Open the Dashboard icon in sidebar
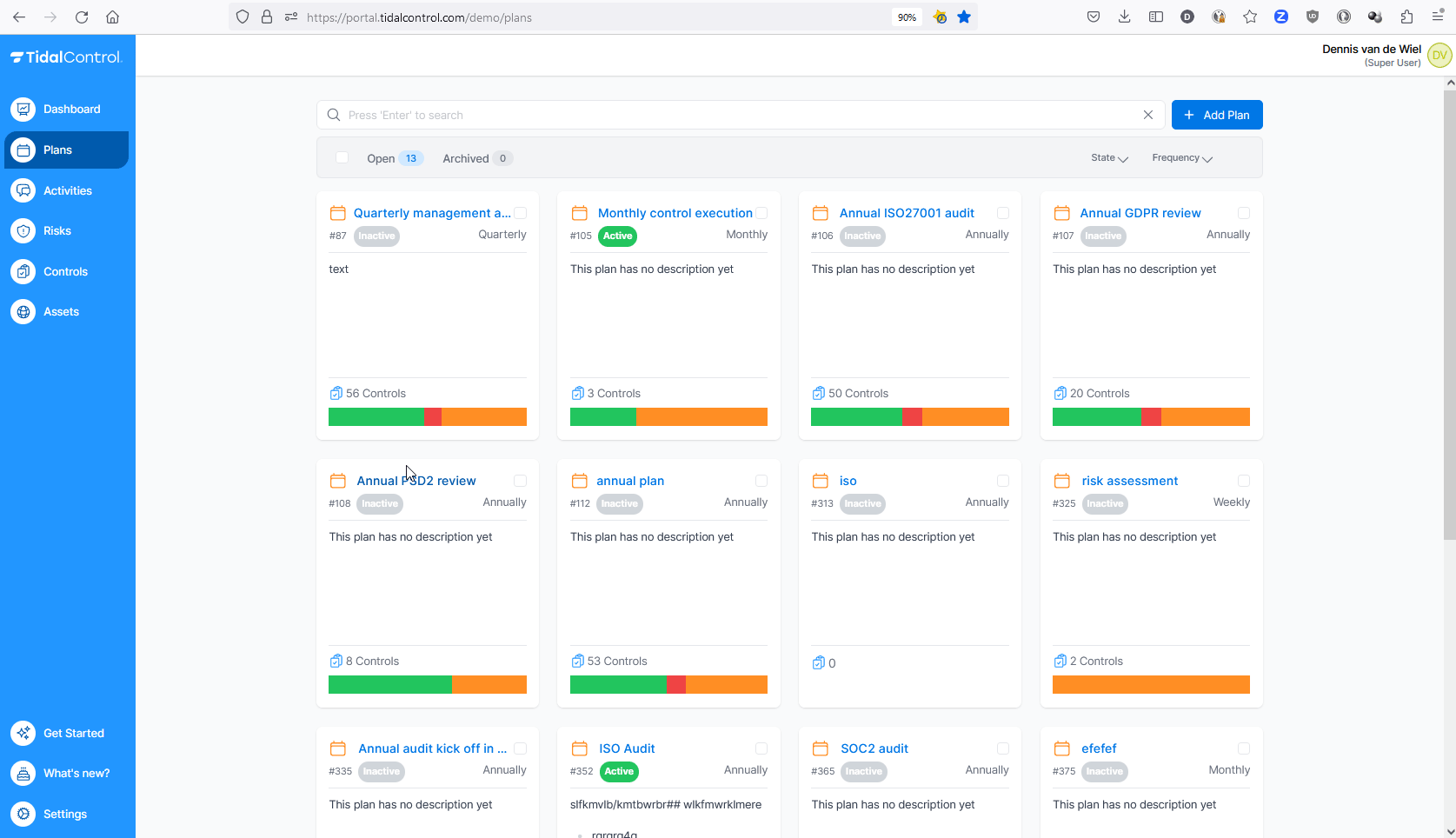 click(x=23, y=110)
